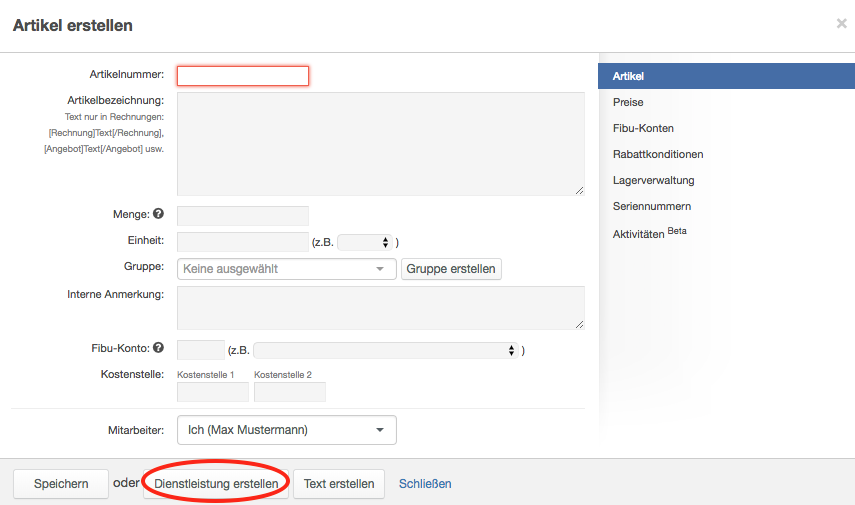
Task: Click the help icon next to Fibu-Konto
Action: coord(158,347)
